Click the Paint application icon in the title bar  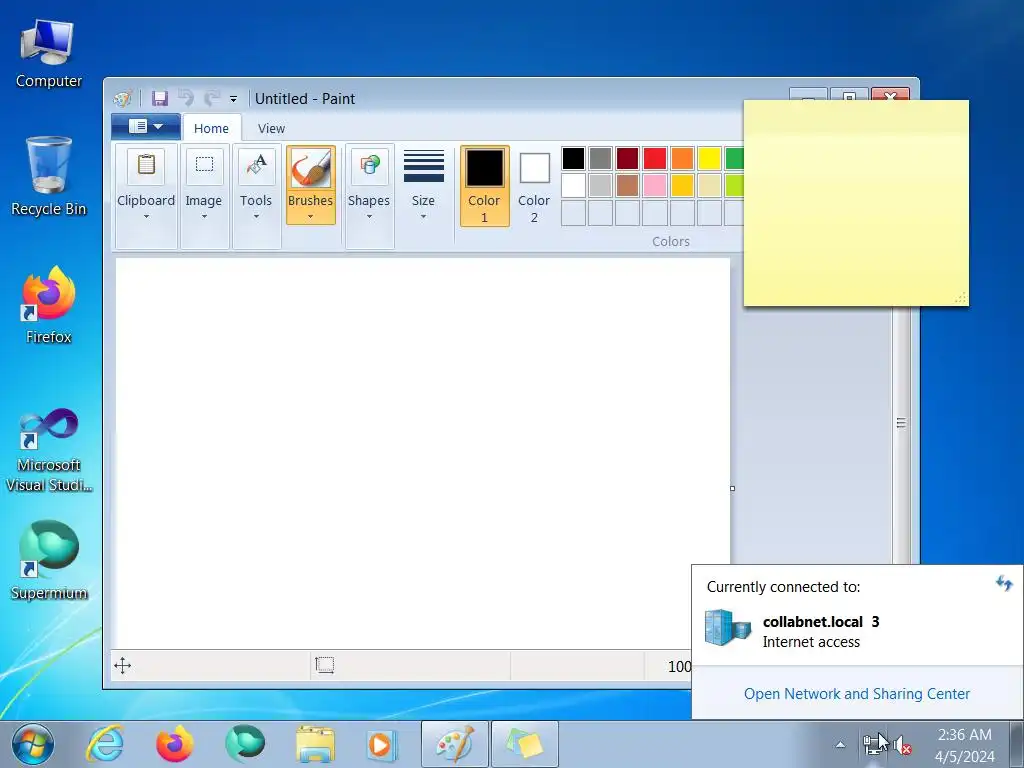pyautogui.click(x=122, y=99)
